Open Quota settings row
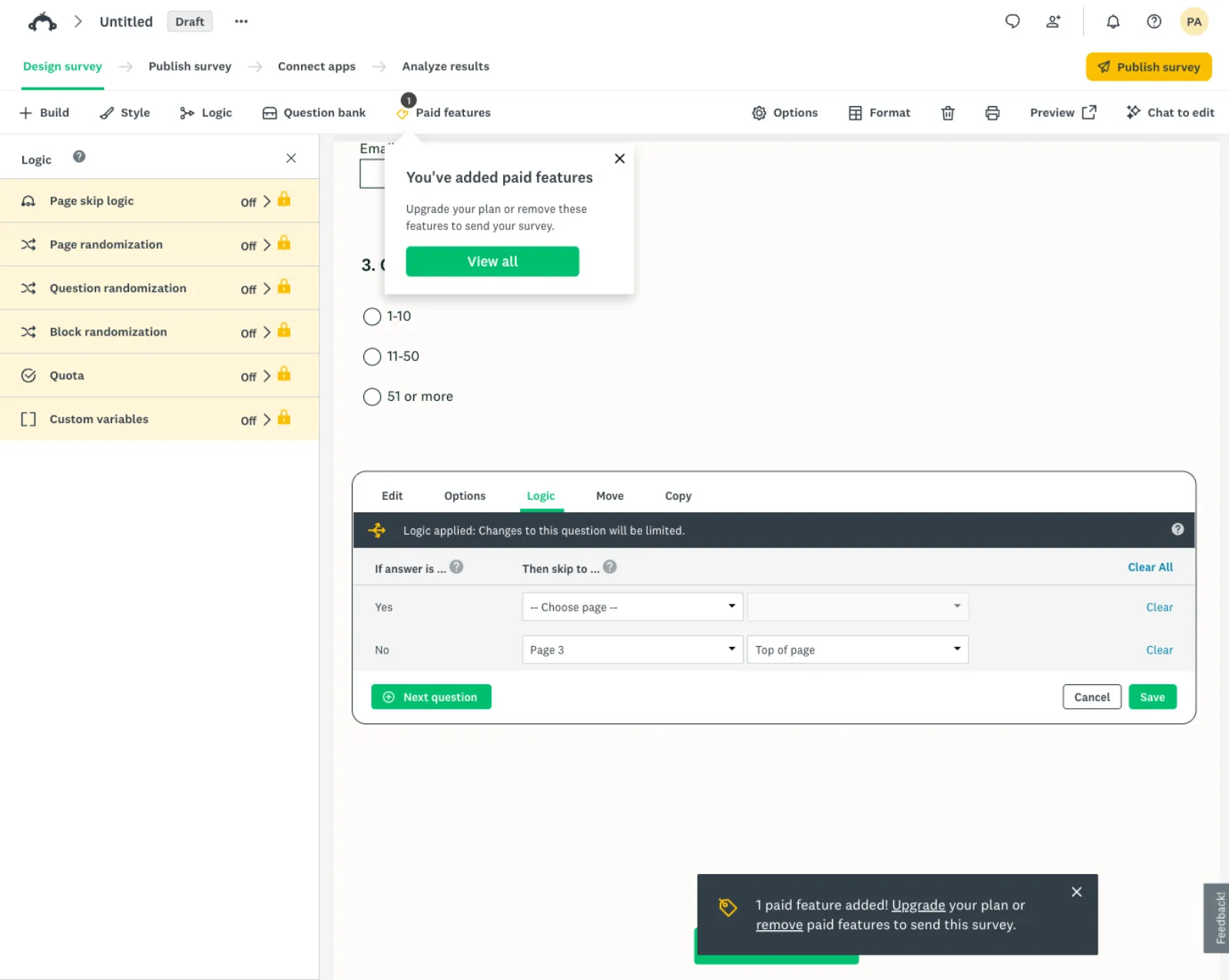Screen dimensions: 1229x980 pos(159,376)
